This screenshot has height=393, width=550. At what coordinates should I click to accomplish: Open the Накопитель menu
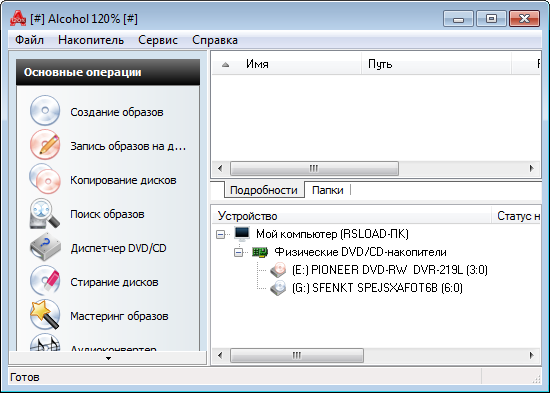(91, 40)
